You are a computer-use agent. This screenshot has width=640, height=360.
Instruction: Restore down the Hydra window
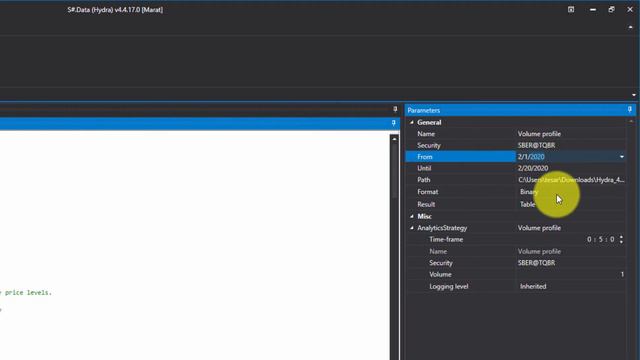(611, 9)
